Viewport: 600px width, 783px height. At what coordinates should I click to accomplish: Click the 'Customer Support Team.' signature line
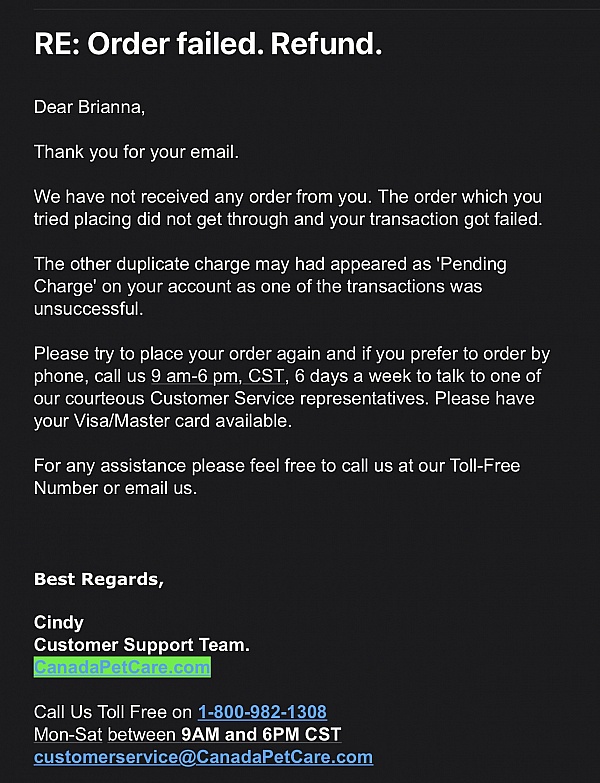point(142,645)
